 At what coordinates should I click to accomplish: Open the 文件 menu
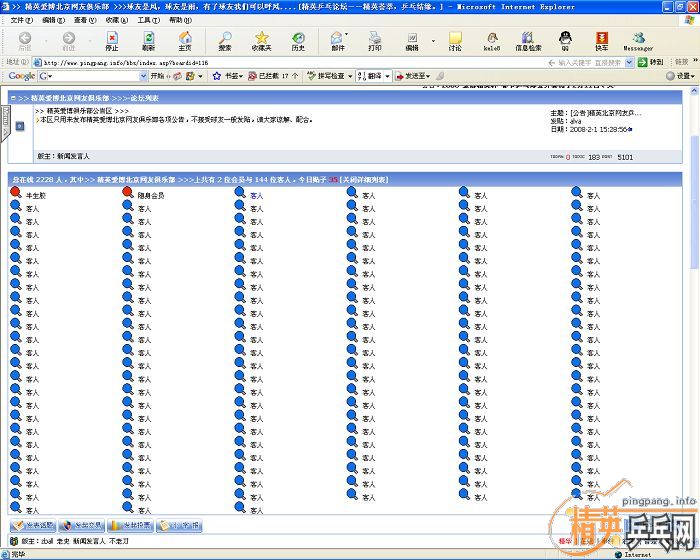tap(21, 20)
